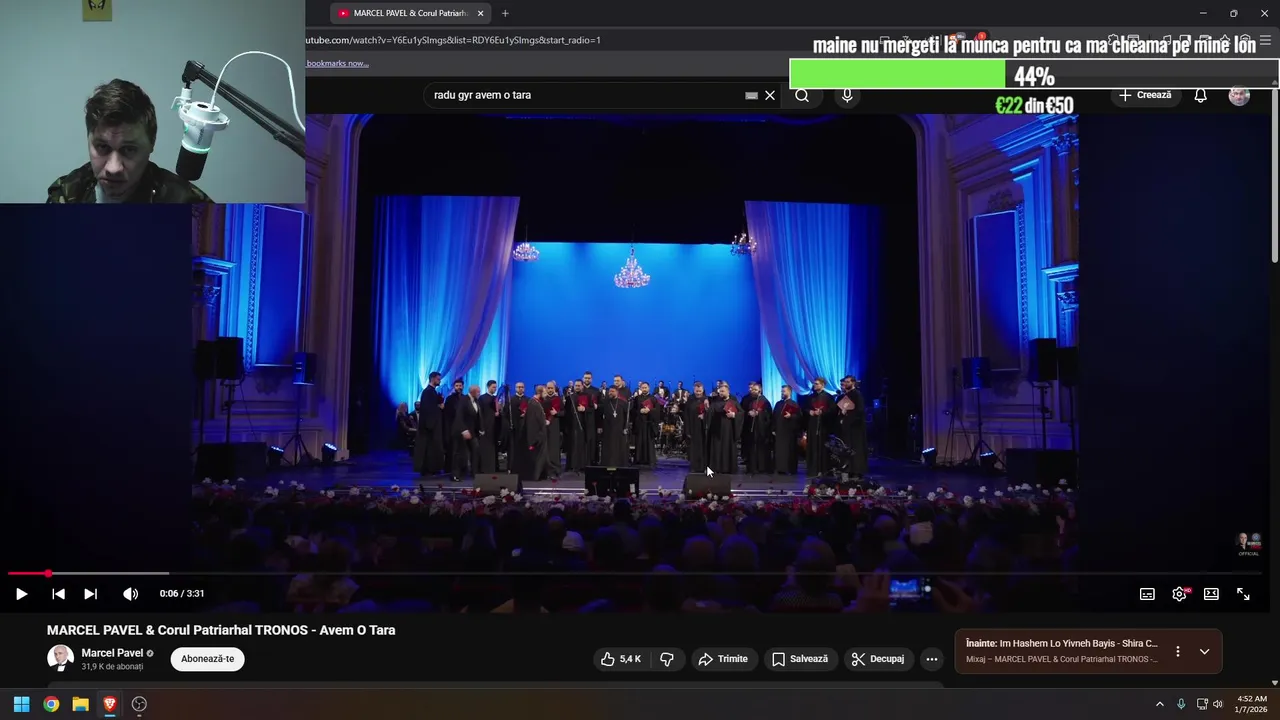This screenshot has height=720, width=1280.
Task: Open mix playlist options menu
Action: [1177, 652]
